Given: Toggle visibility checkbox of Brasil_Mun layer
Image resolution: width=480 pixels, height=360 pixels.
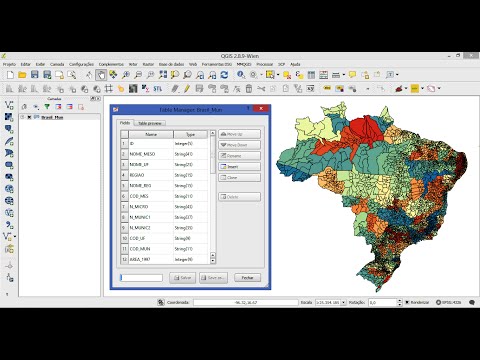Looking at the screenshot, I should (x=29, y=117).
